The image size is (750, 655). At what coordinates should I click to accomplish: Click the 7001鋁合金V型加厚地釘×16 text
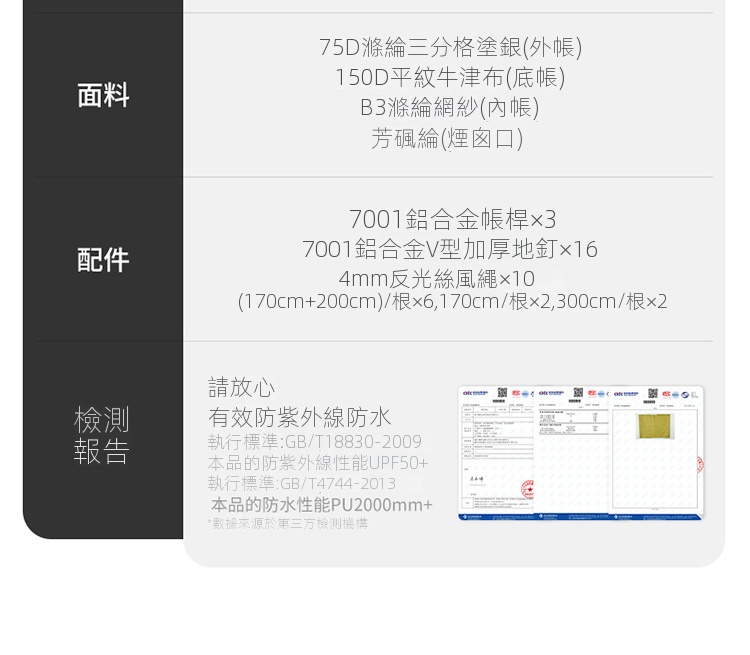coord(449,249)
